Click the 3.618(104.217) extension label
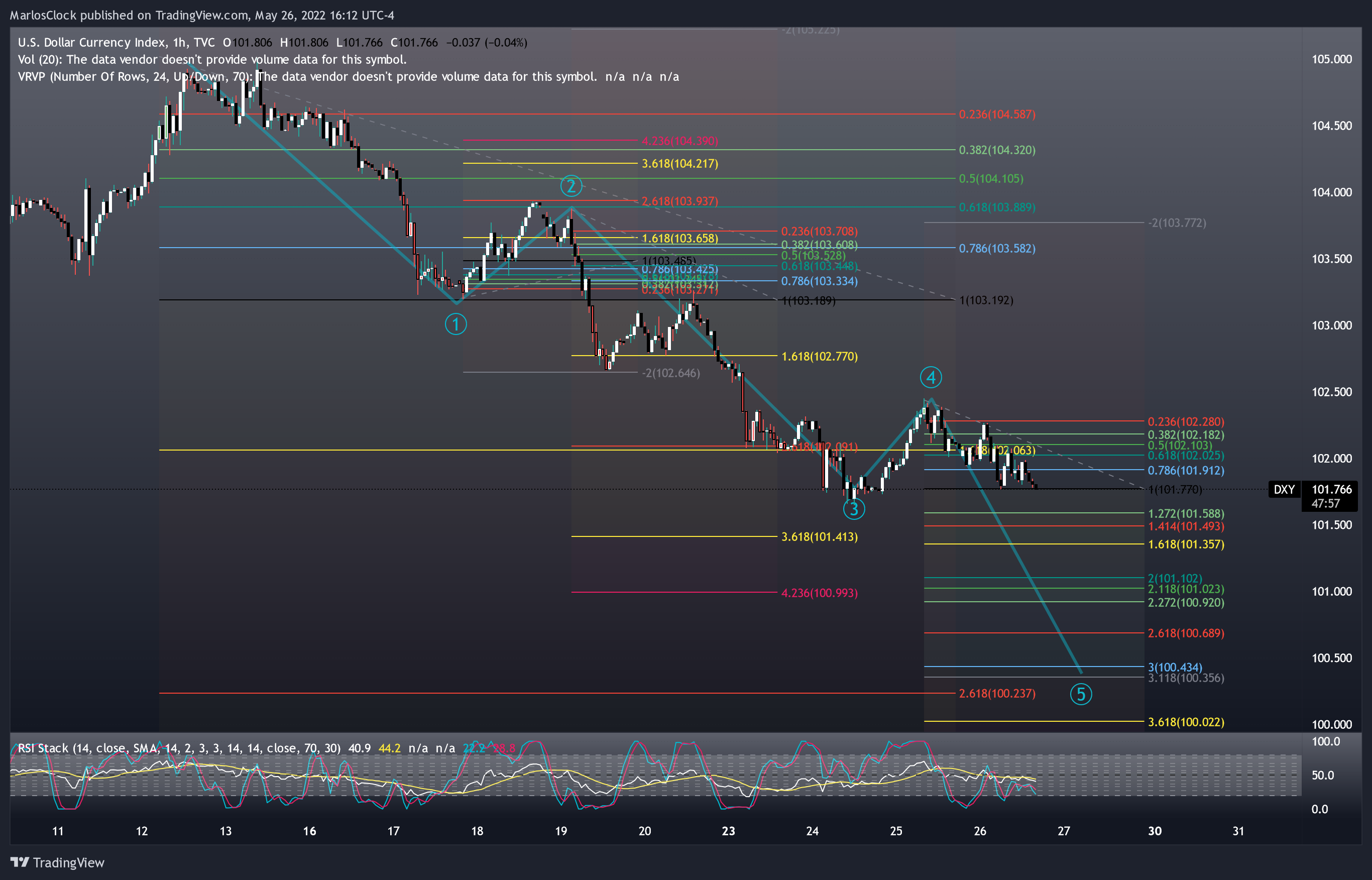The height and width of the screenshot is (880, 1372). [679, 163]
